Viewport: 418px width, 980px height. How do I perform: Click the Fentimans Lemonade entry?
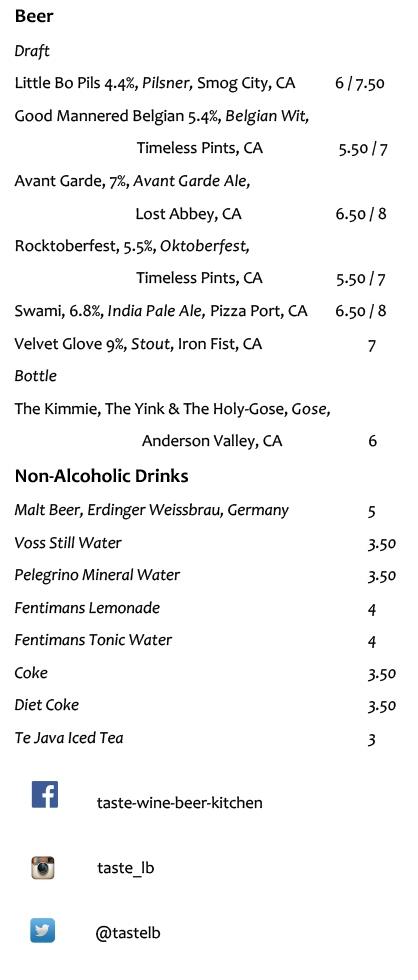[x=87, y=608]
